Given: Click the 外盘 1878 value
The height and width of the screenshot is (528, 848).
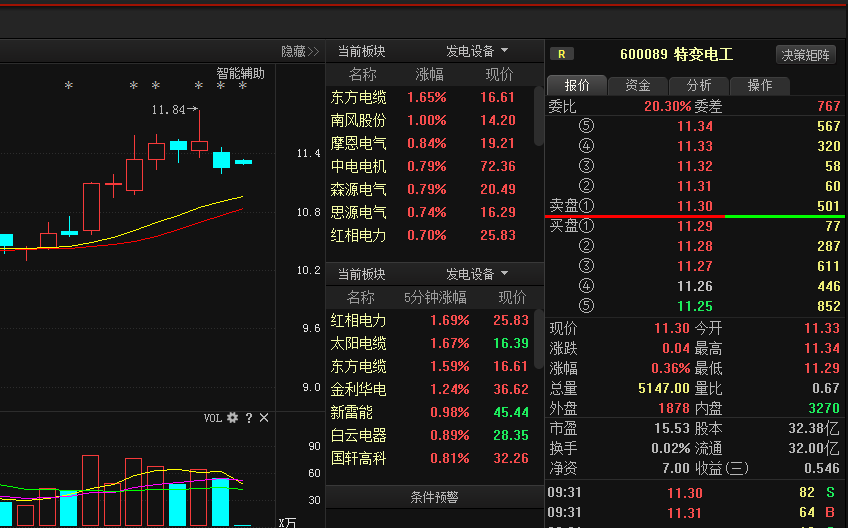Looking at the screenshot, I should click(673, 408).
